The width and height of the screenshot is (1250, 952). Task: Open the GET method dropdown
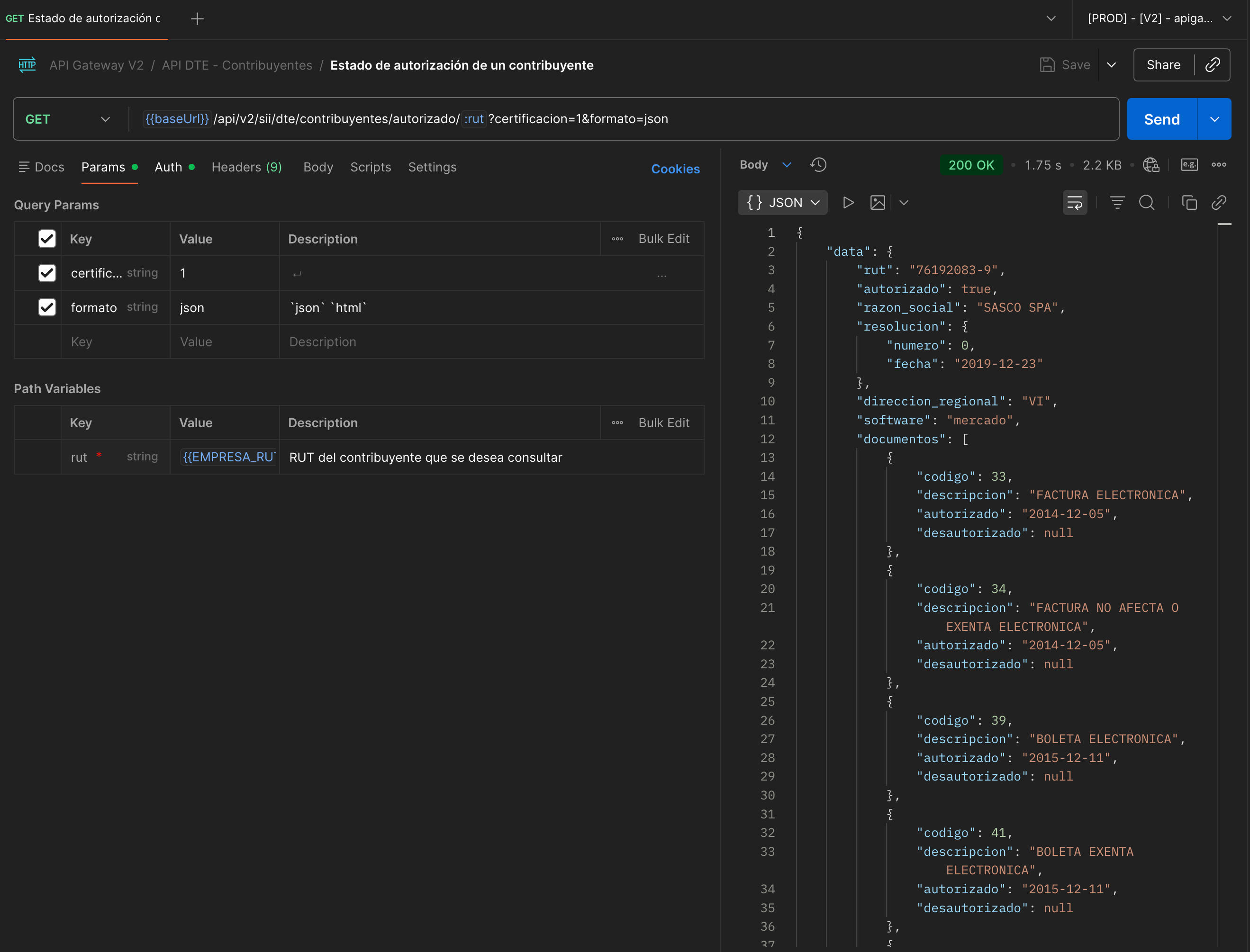point(67,119)
